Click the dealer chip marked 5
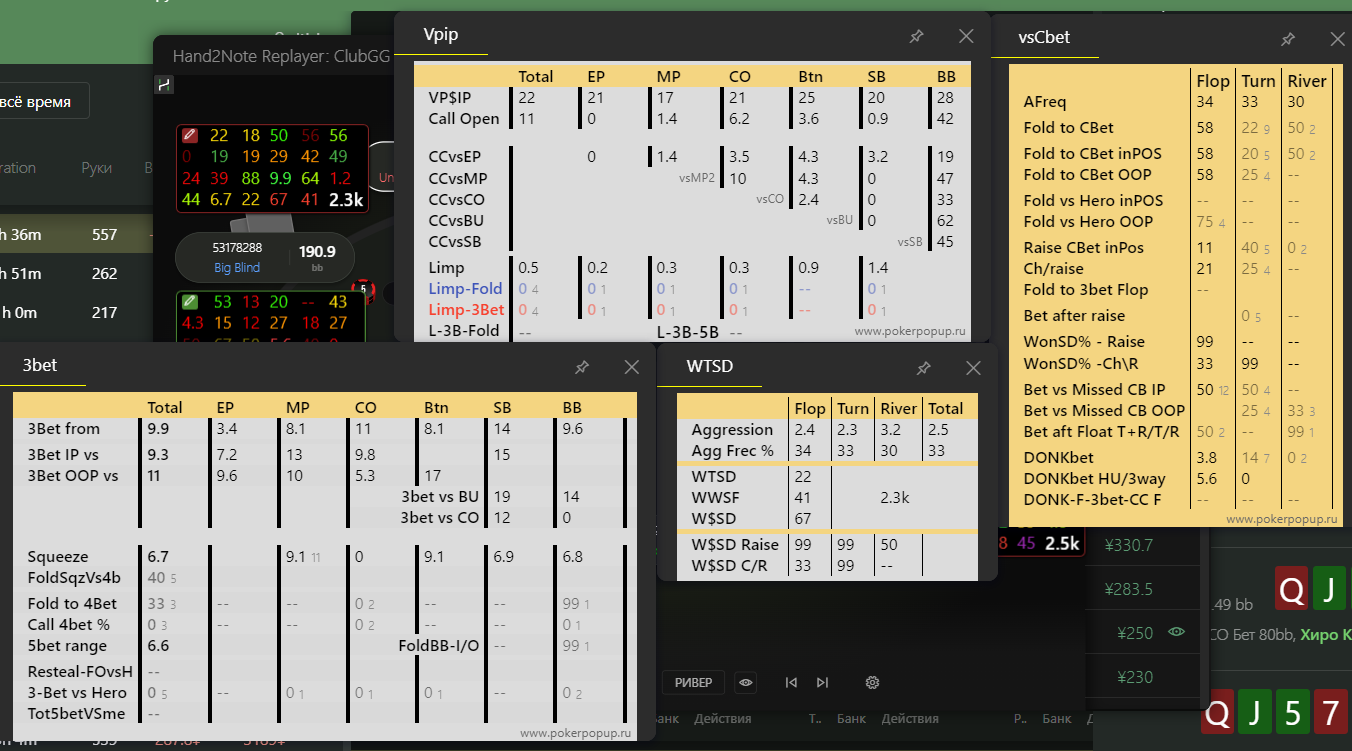The image size is (1352, 751). click(x=363, y=290)
